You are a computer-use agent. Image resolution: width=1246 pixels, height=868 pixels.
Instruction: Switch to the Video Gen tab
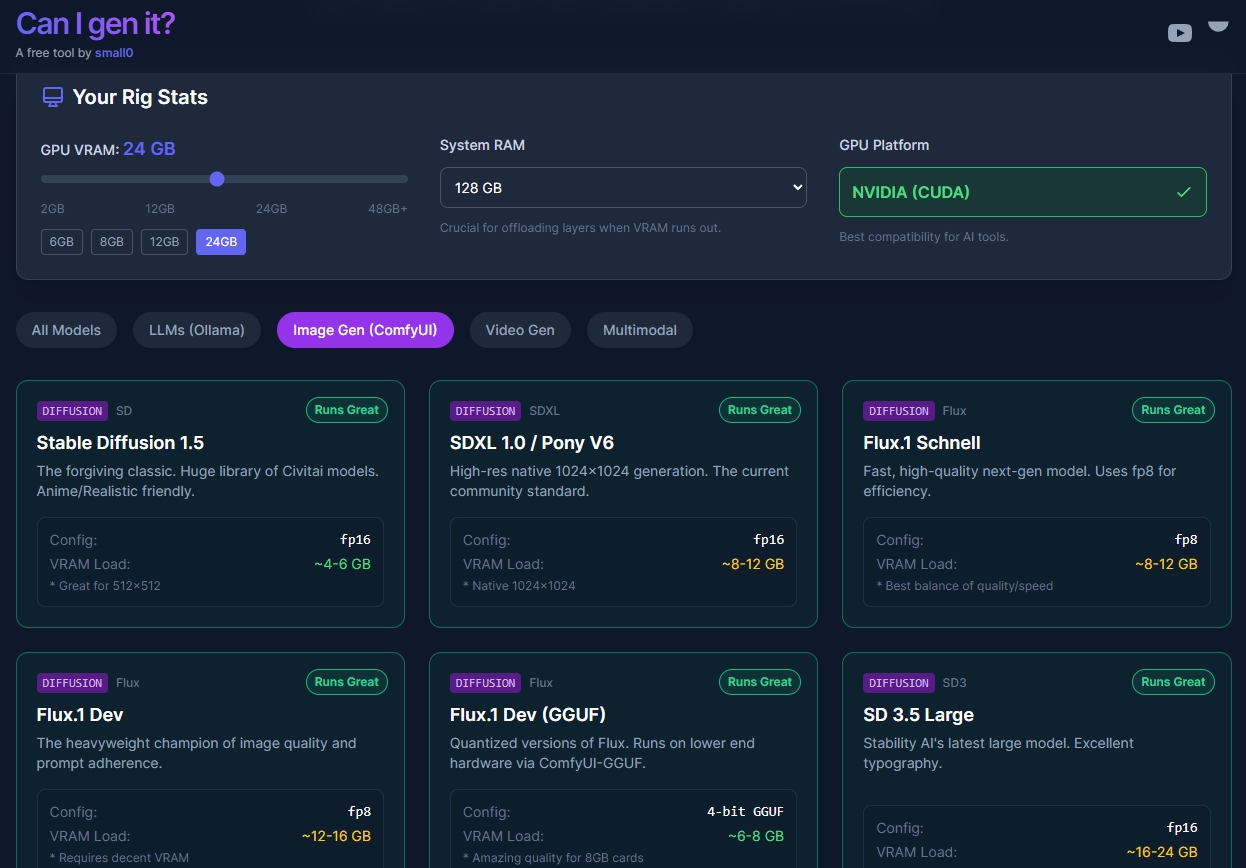(x=520, y=330)
